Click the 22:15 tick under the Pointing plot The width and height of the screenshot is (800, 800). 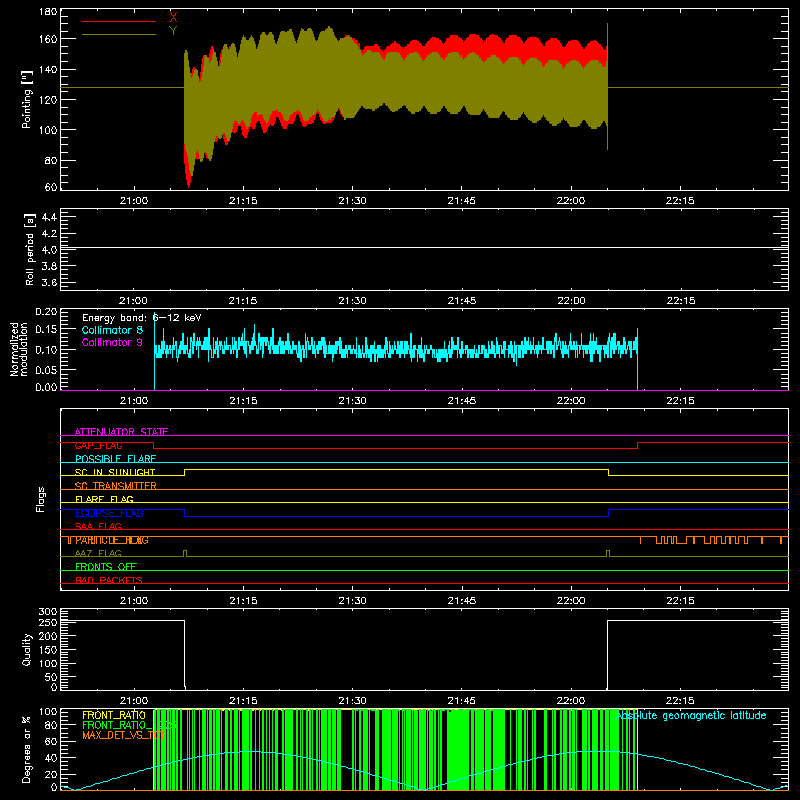pyautogui.click(x=680, y=201)
